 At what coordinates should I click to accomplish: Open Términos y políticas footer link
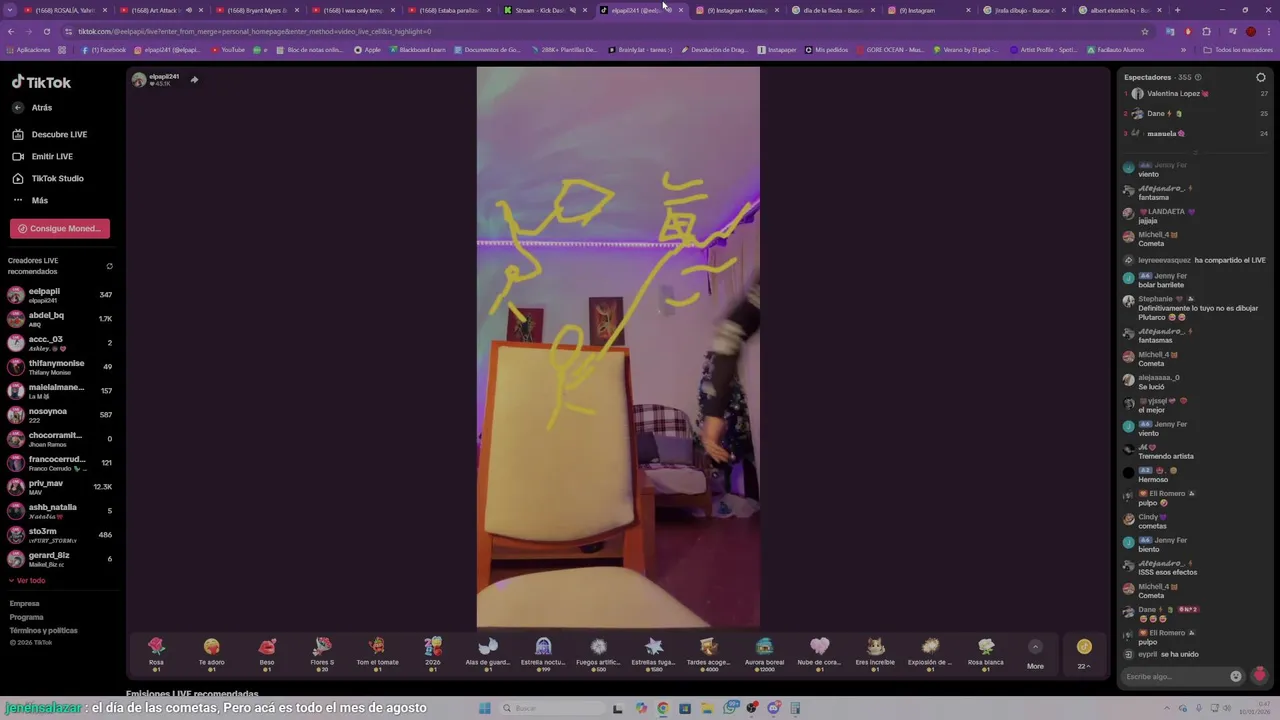[x=43, y=630]
